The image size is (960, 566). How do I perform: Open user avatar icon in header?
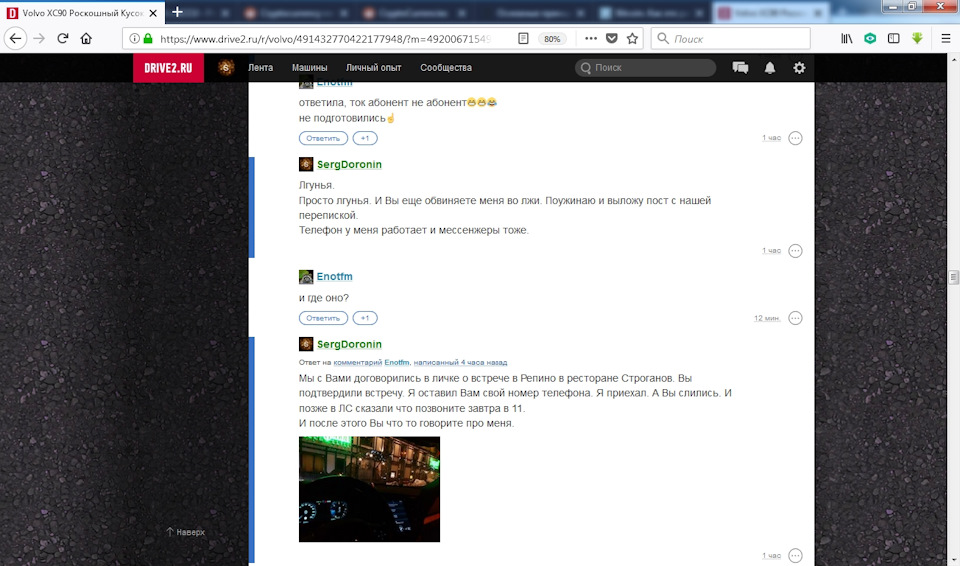click(226, 68)
